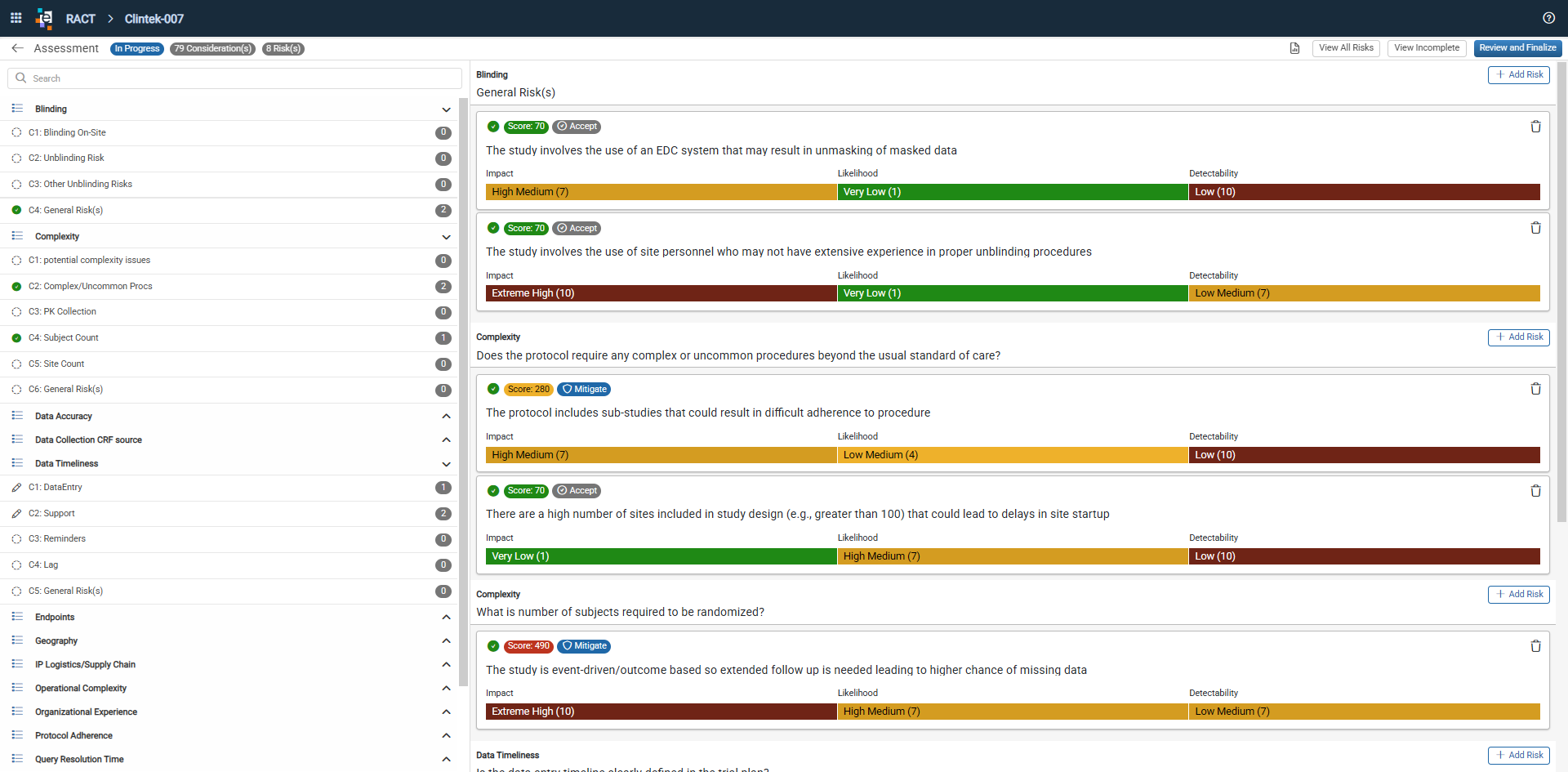Delete the event-driven study risk
This screenshot has width=1568, height=772.
(x=1535, y=646)
